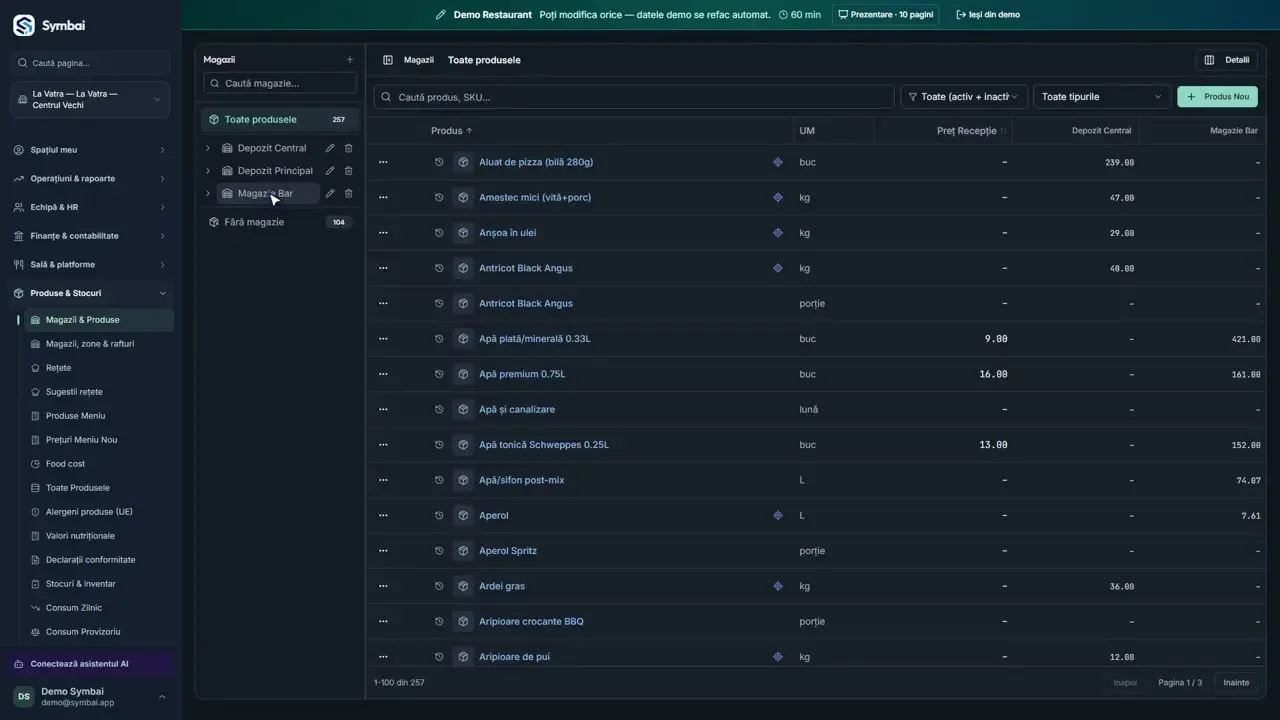Screen dimensions: 1280x720
Task: Focus the Caută produs, SKU search field
Action: 634,97
